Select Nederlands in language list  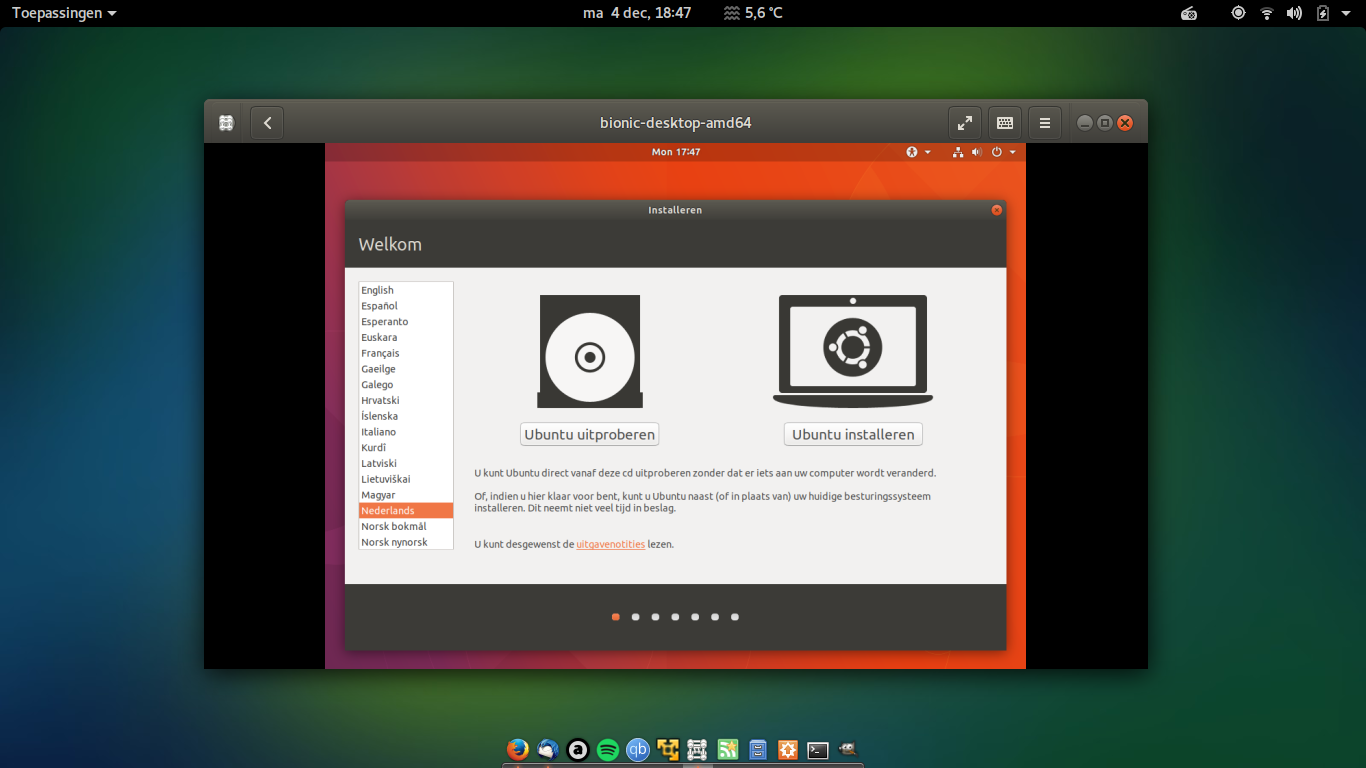(x=406, y=511)
